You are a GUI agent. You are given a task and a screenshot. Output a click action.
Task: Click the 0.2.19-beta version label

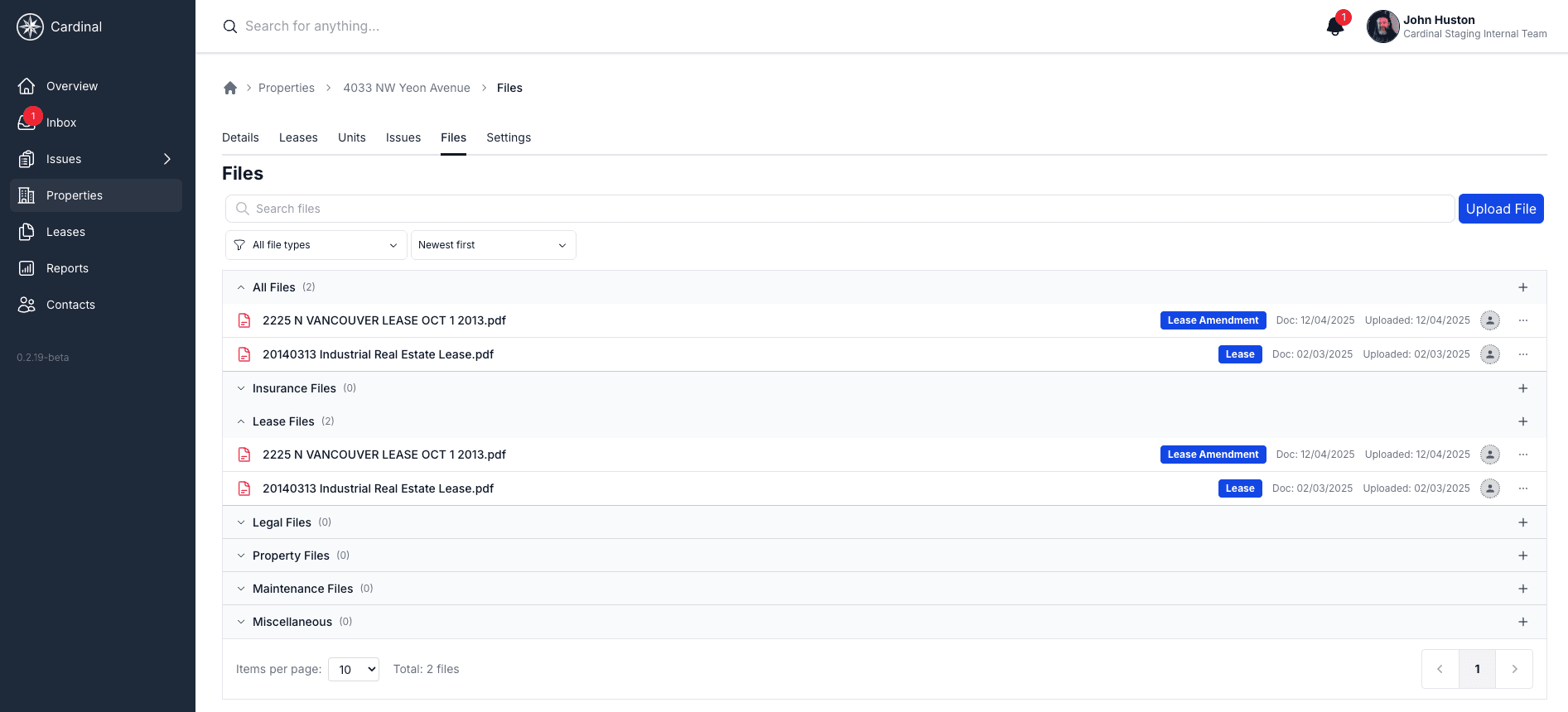[x=43, y=358]
